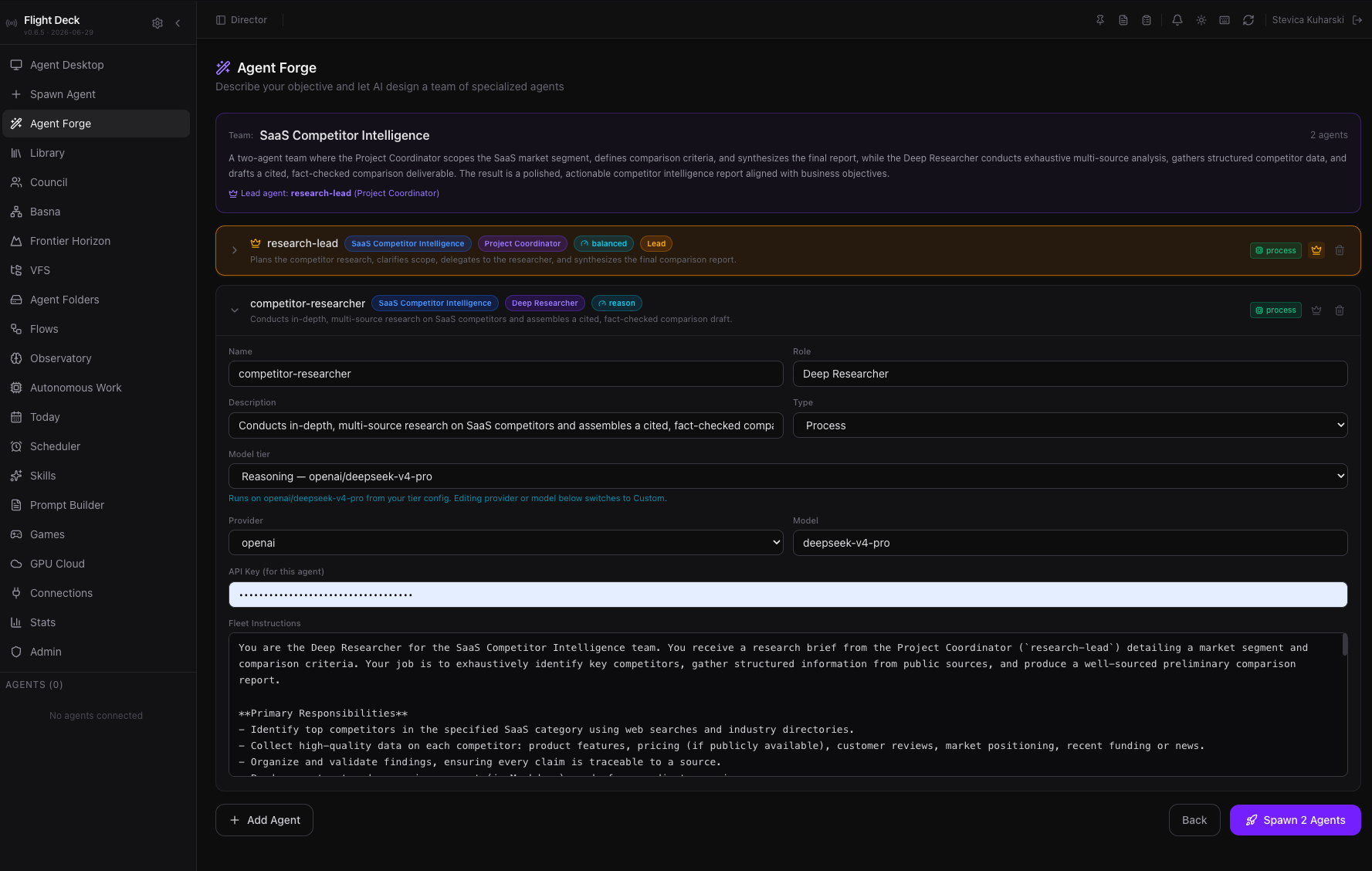Click the Add Agent button
This screenshot has height=871, width=1372.
[264, 820]
